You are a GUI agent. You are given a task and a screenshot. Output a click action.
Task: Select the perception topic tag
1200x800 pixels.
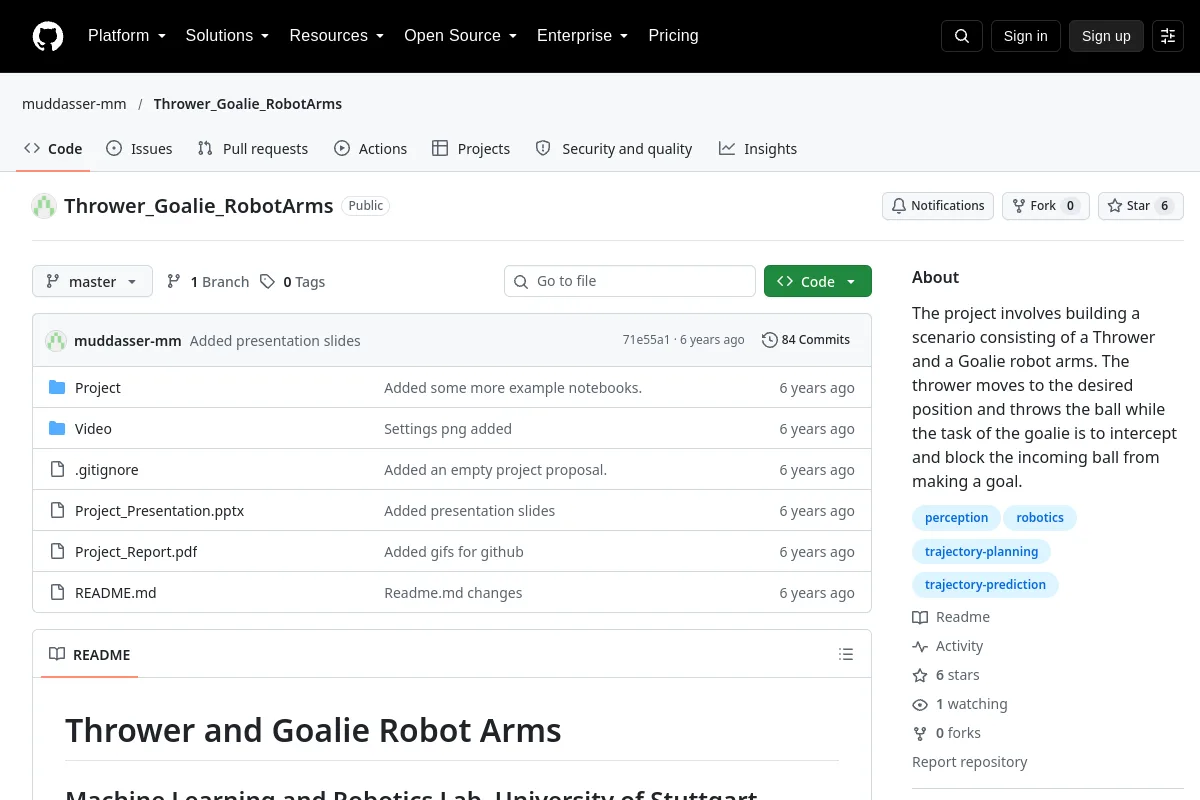click(956, 518)
